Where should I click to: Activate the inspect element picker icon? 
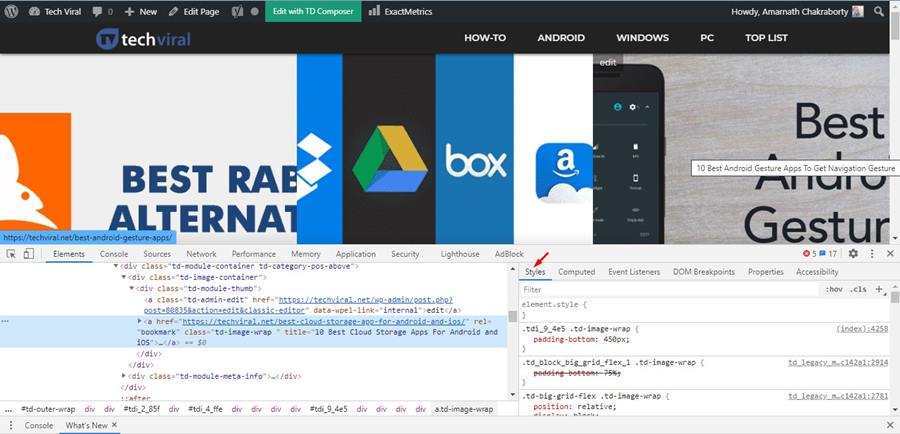[x=11, y=254]
